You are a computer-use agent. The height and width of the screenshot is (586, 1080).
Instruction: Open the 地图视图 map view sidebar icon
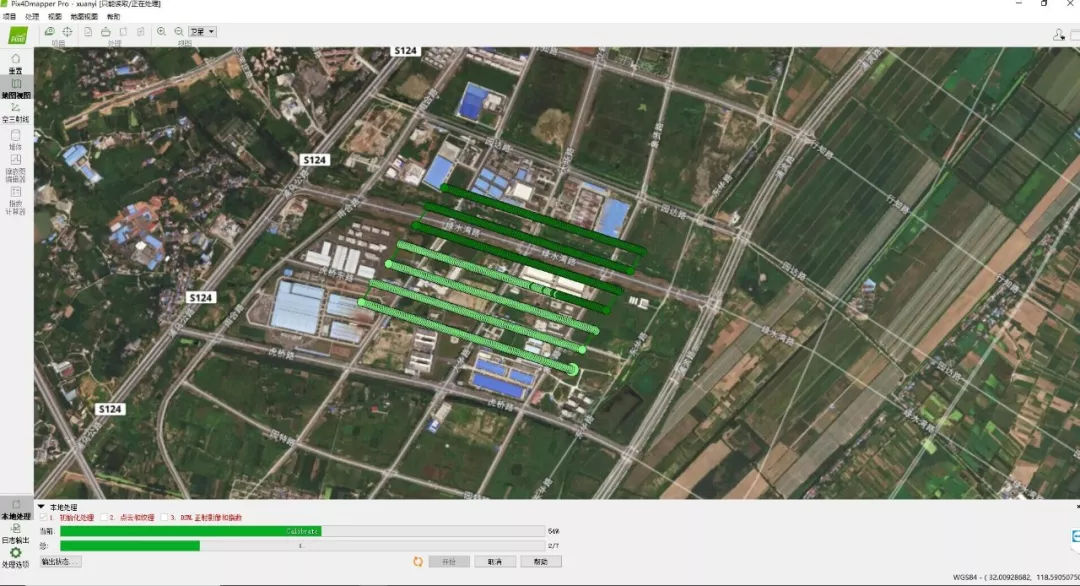tap(16, 87)
